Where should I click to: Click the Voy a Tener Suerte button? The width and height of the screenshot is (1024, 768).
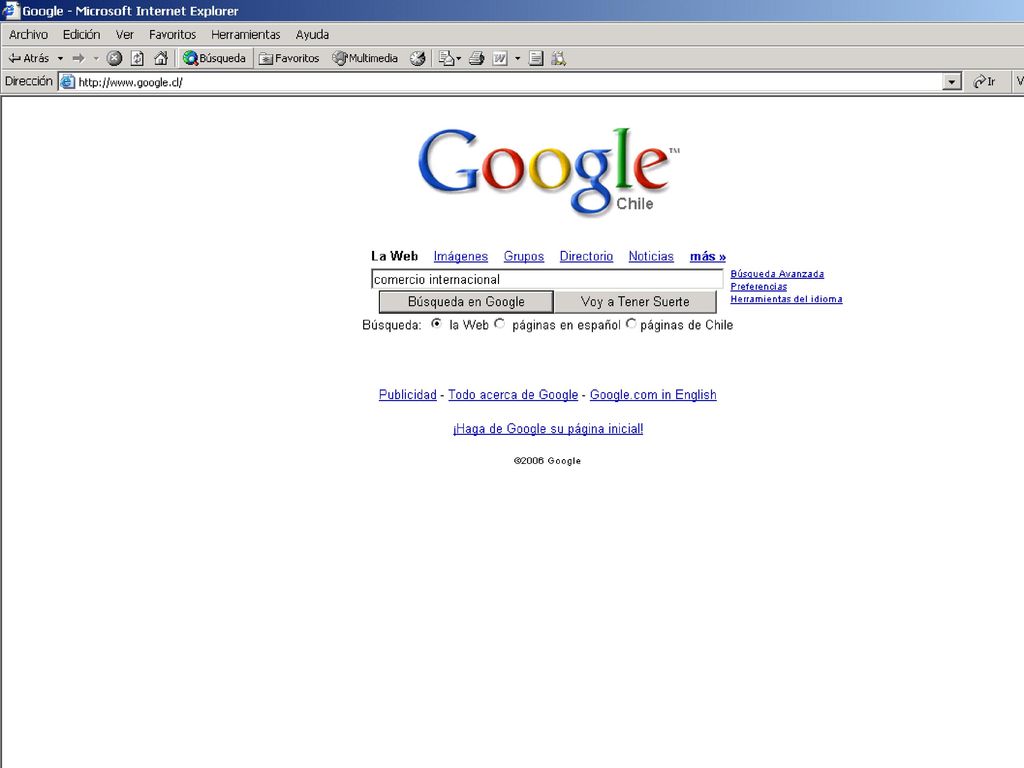635,302
